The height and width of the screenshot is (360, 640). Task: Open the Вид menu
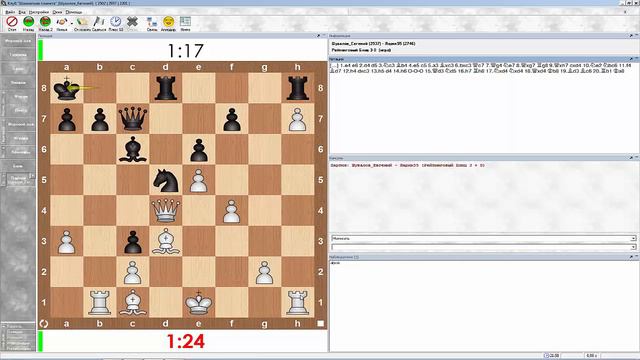[x=22, y=12]
